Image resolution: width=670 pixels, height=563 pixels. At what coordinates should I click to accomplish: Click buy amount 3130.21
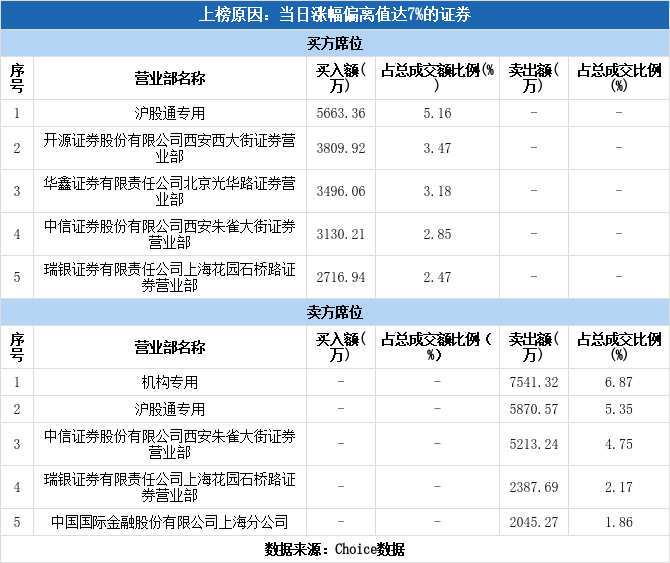[x=341, y=234]
